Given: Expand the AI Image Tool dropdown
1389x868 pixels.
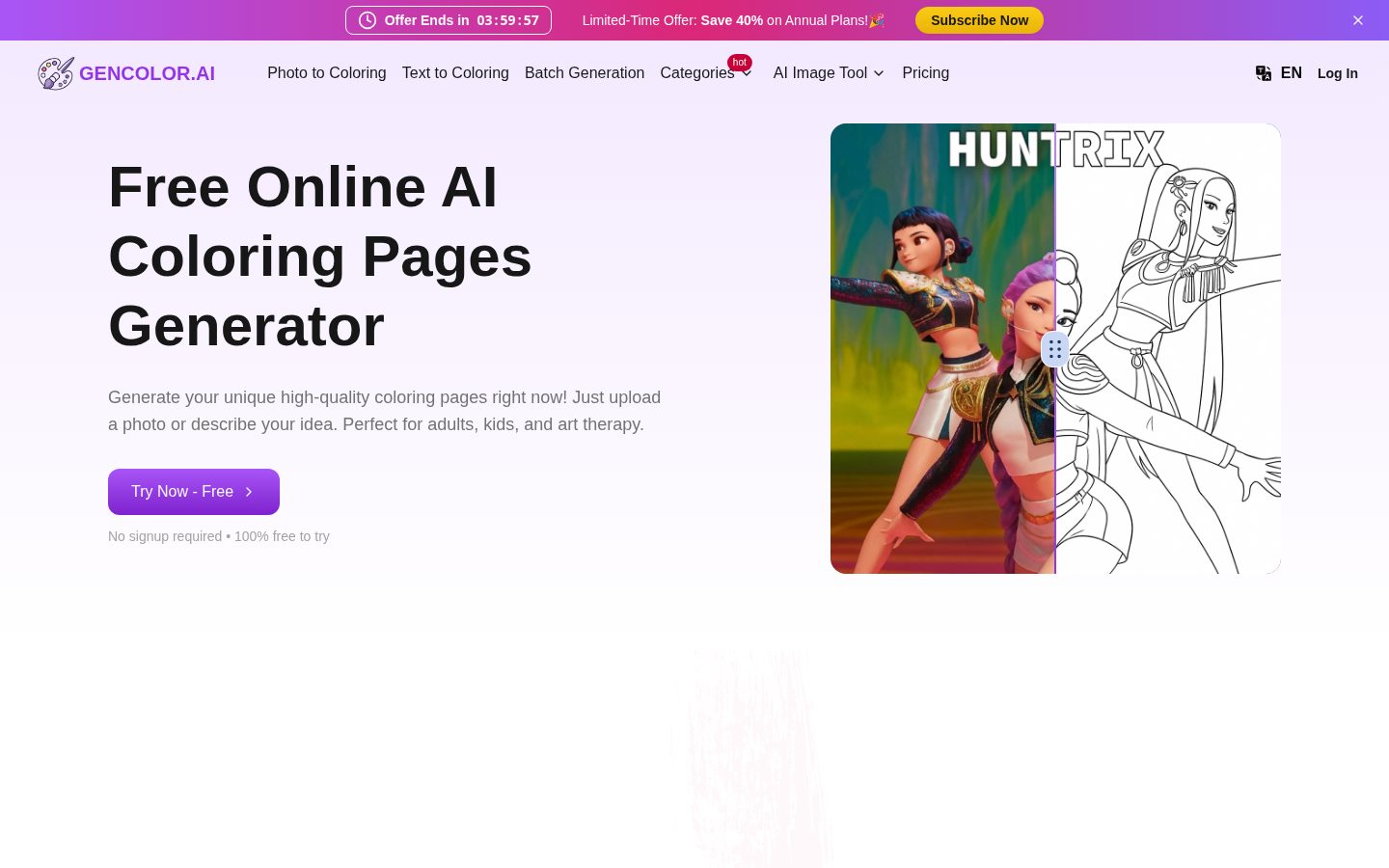Looking at the screenshot, I should 829,73.
